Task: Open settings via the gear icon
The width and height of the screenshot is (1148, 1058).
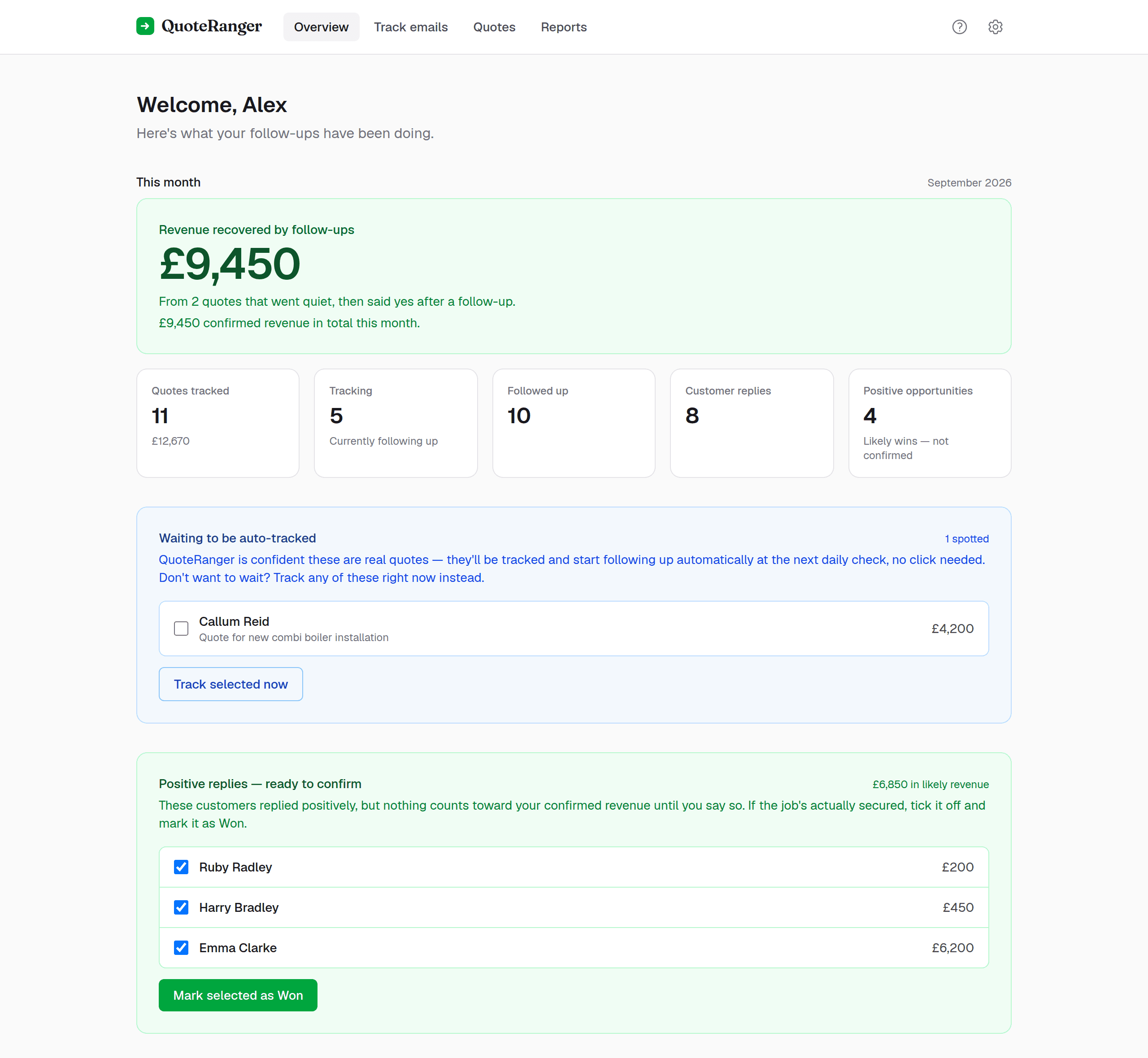Action: coord(995,27)
